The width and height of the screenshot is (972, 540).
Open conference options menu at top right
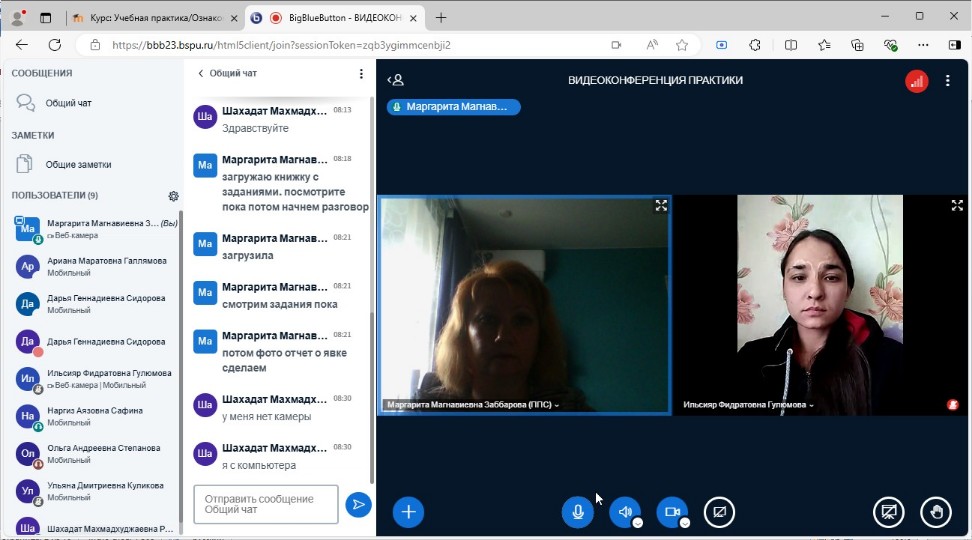point(948,81)
